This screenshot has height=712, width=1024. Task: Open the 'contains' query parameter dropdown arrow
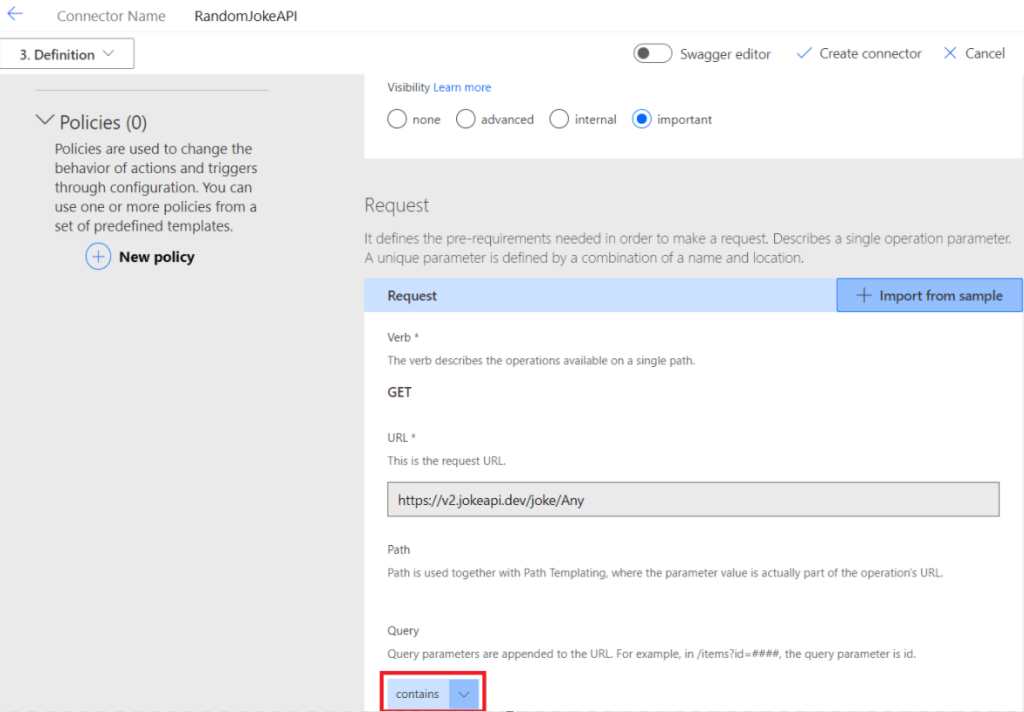(x=463, y=694)
